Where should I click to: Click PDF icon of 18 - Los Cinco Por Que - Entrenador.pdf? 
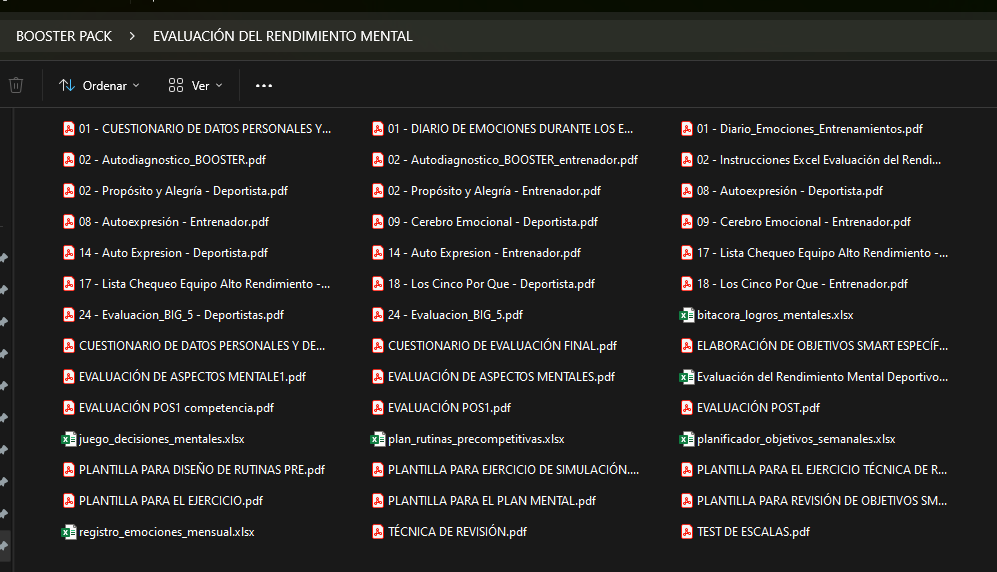[687, 283]
